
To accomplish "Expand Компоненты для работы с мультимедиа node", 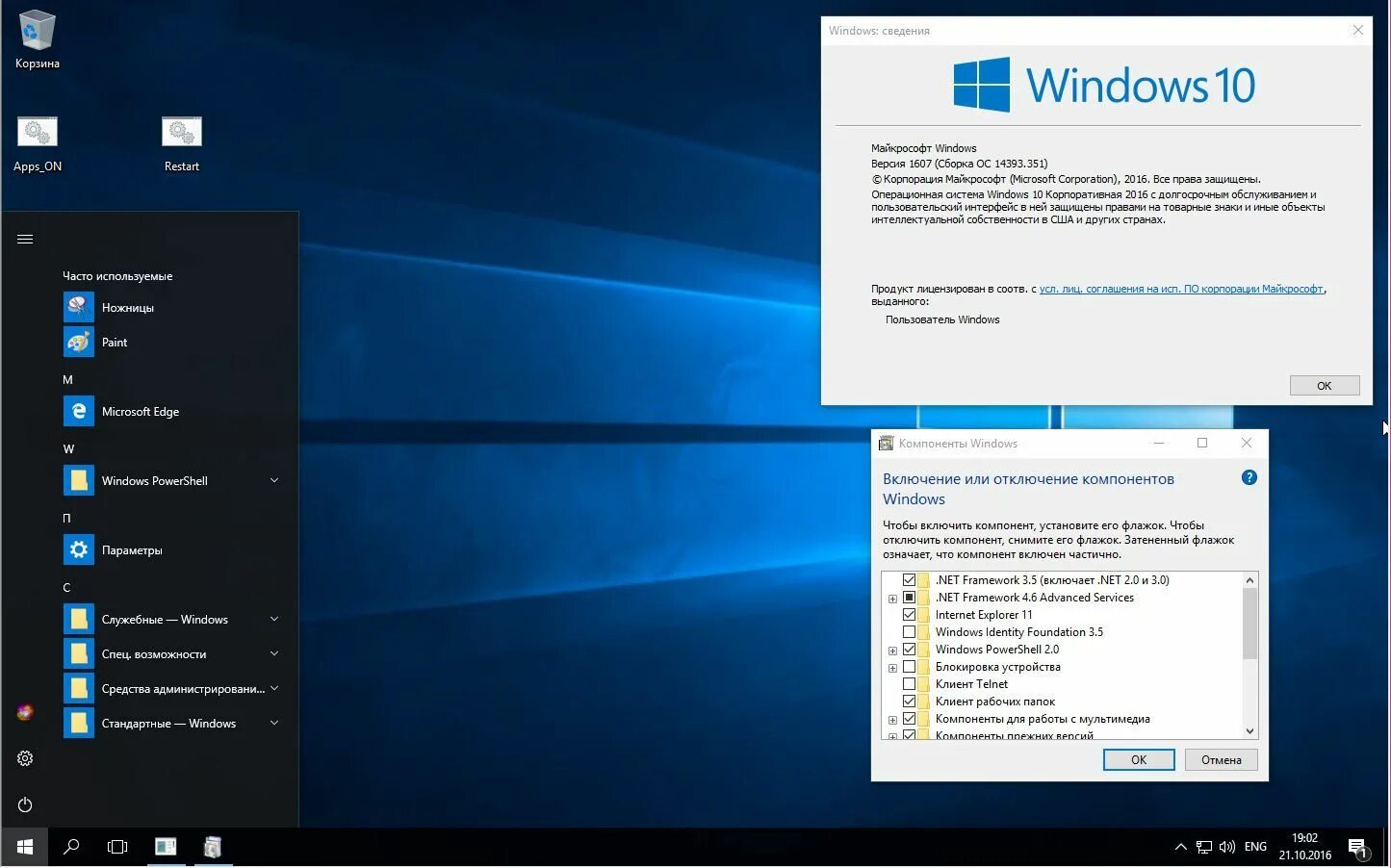I will 892,720.
